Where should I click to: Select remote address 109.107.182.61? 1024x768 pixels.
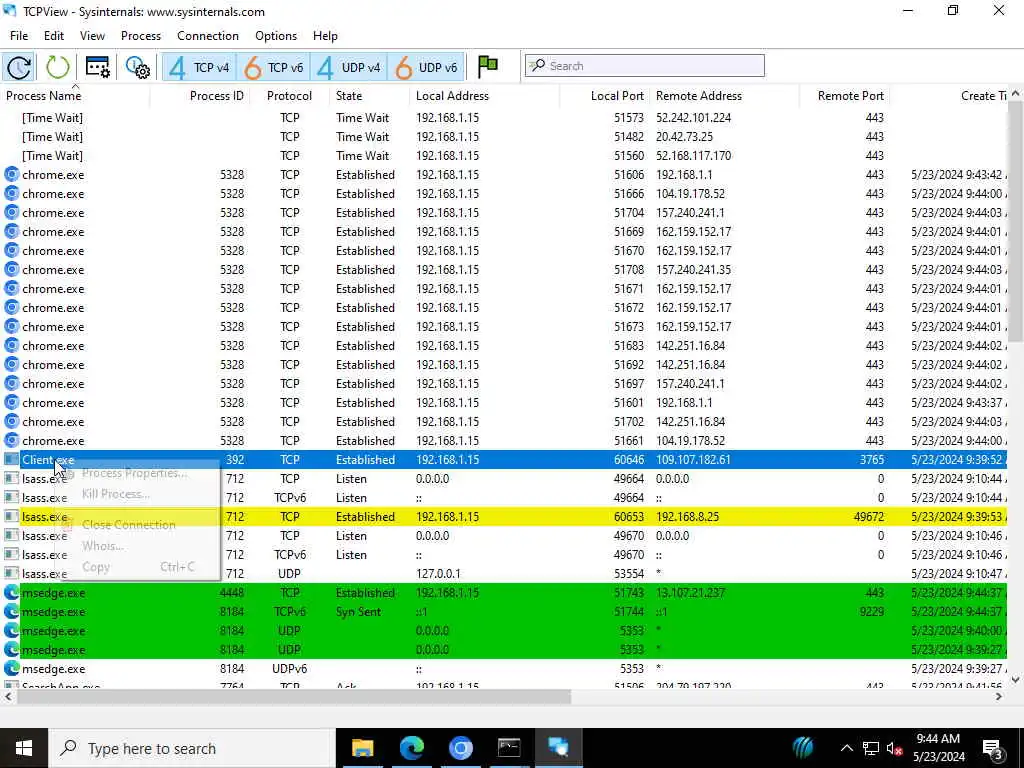tap(693, 460)
